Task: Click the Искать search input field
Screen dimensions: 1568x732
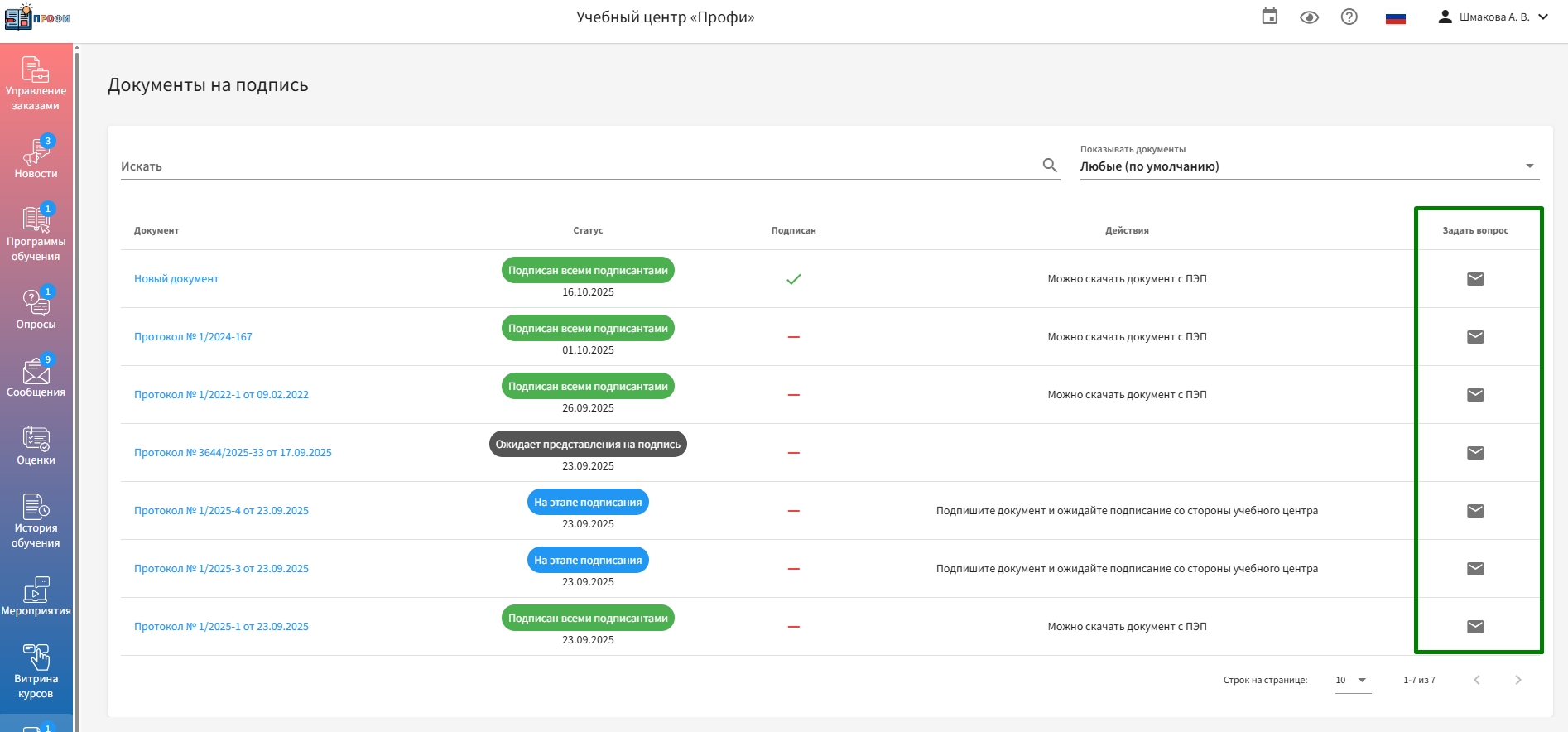Action: [x=580, y=166]
